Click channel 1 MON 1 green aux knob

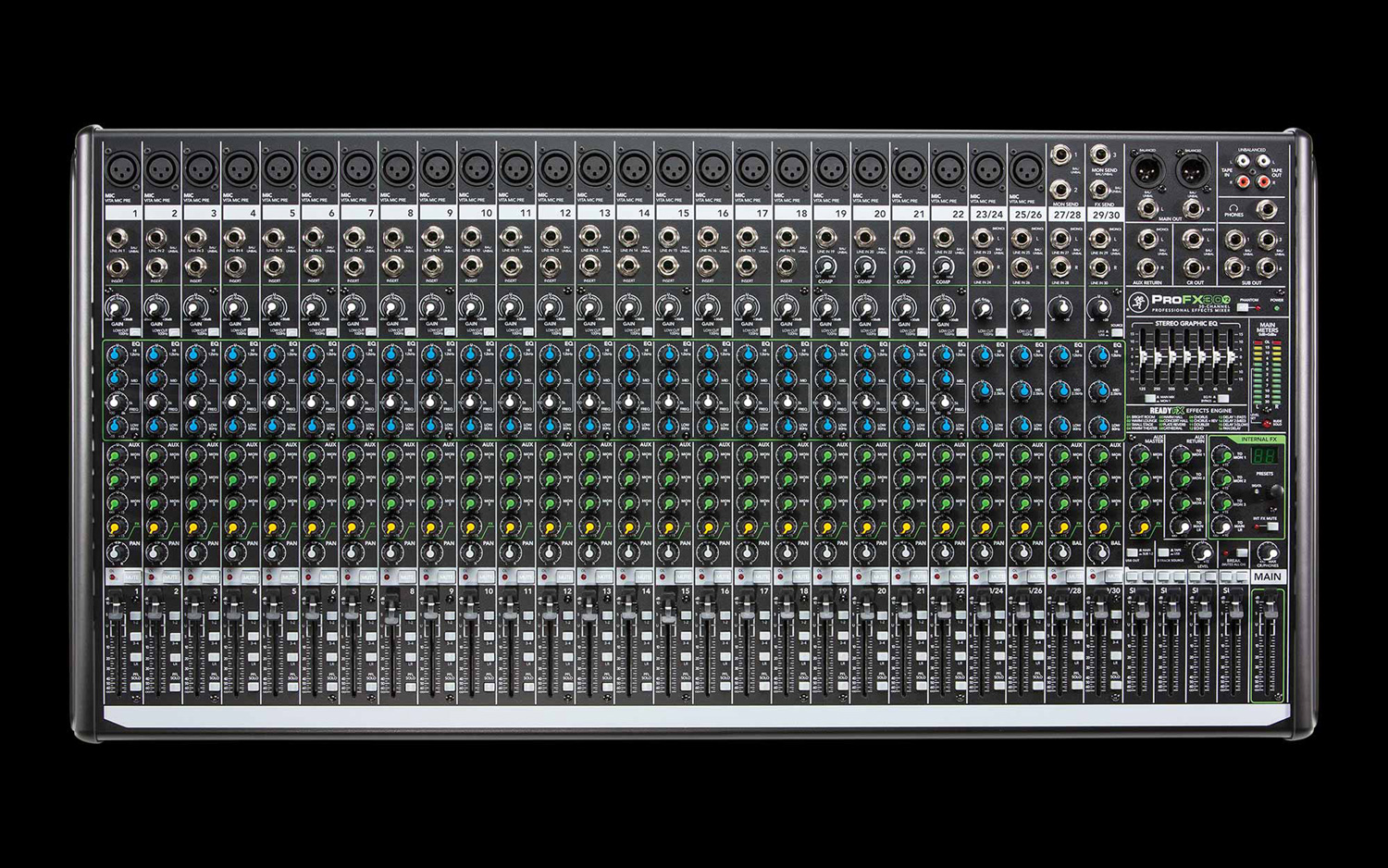[116, 455]
